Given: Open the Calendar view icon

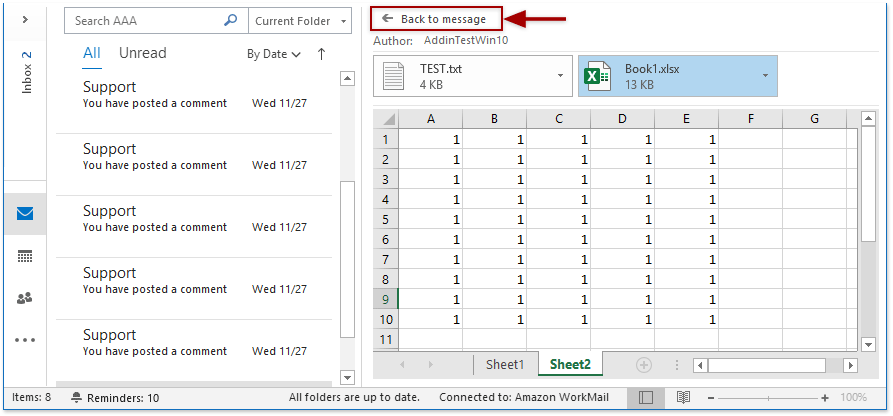Looking at the screenshot, I should [x=25, y=256].
